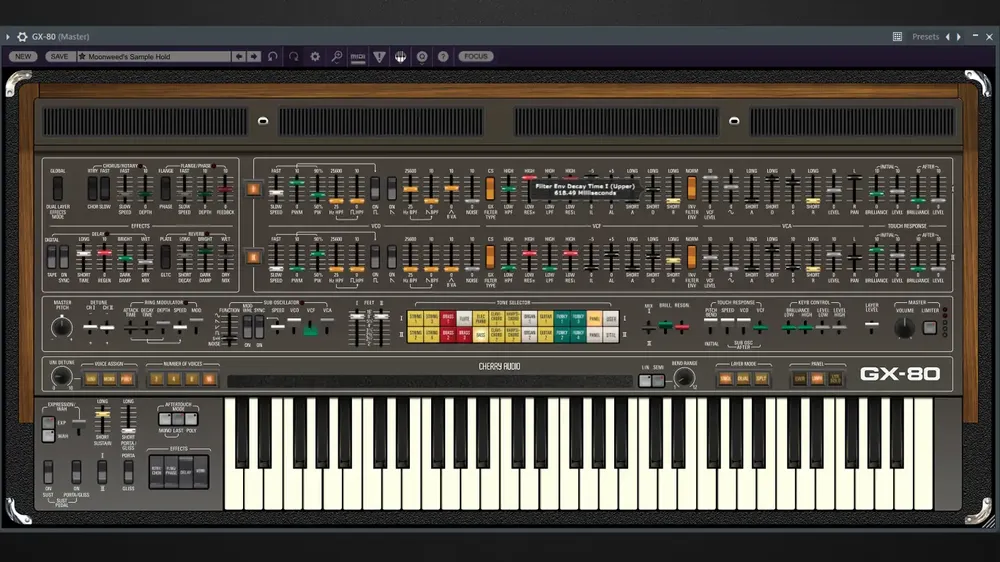Click the keyboard QWERTY icon
1000x562 pixels.
(401, 57)
